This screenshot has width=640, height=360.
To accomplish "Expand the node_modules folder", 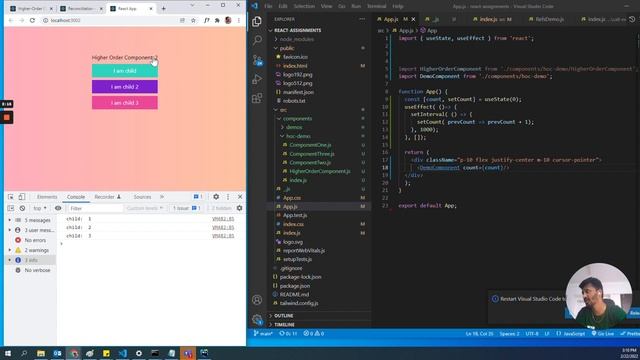I will coord(297,39).
